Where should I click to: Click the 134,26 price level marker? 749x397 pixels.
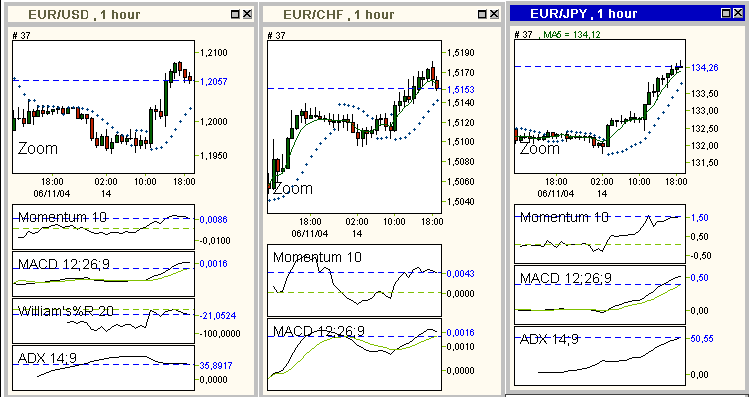[705, 68]
